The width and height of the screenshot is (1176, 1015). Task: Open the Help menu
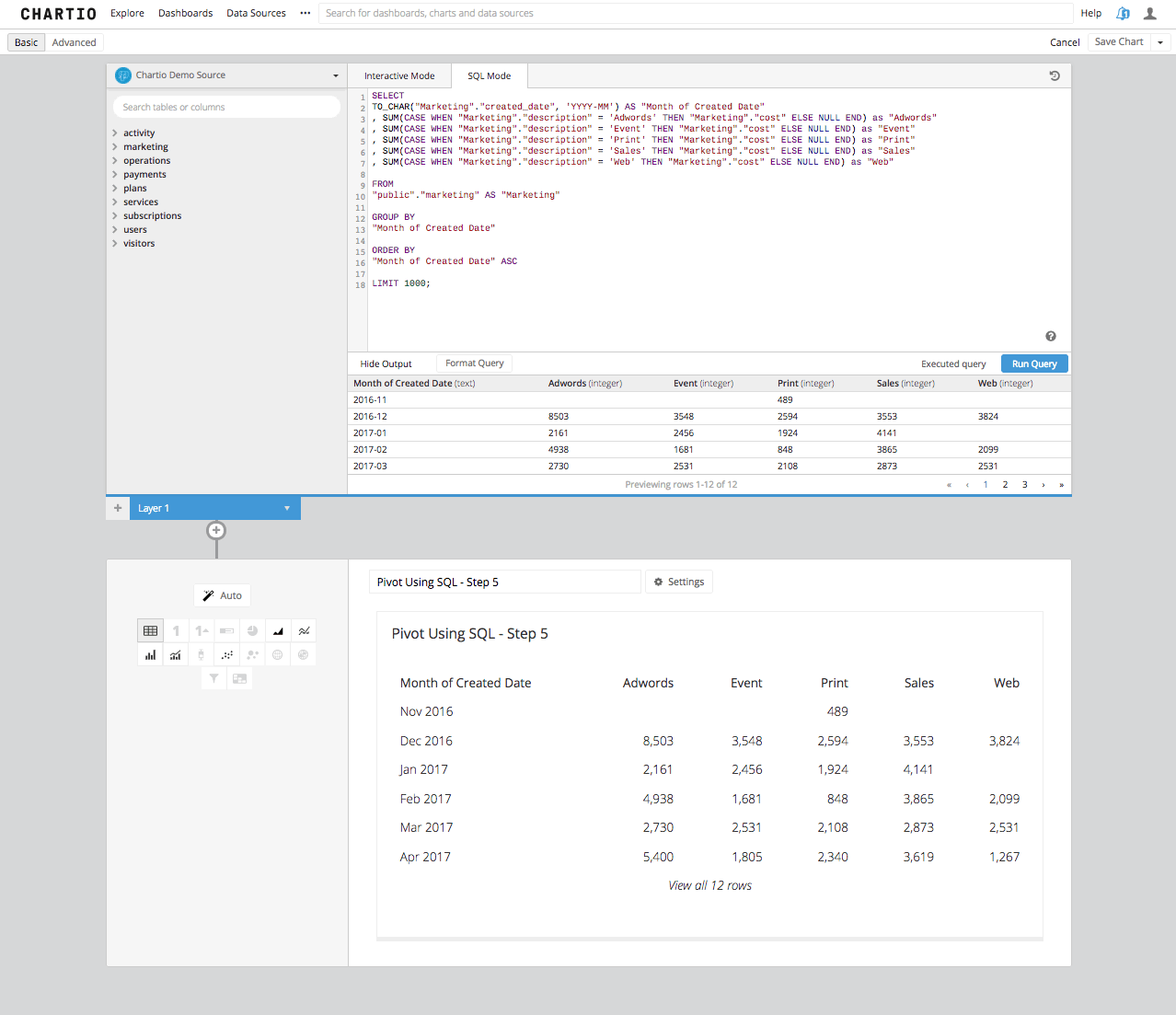click(x=1091, y=13)
